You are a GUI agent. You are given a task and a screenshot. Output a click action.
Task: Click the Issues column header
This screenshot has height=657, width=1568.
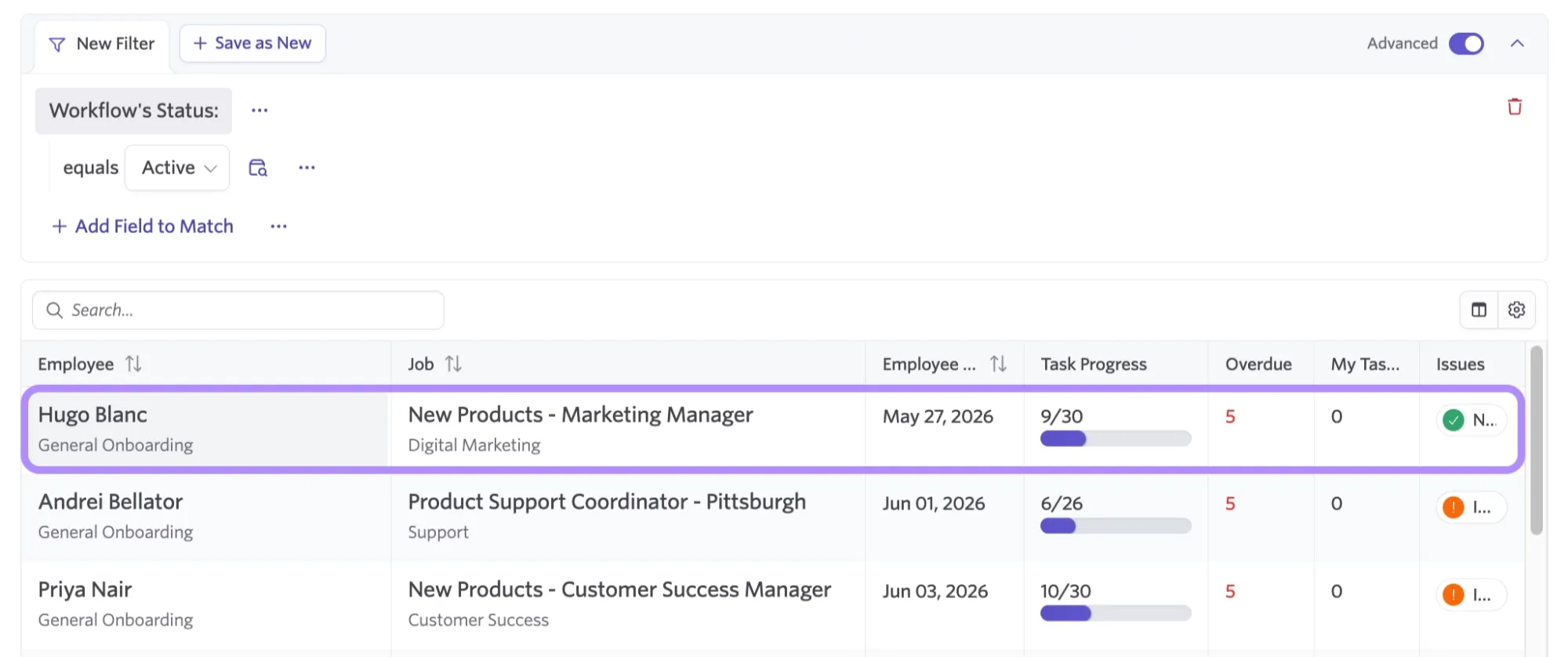click(1460, 364)
